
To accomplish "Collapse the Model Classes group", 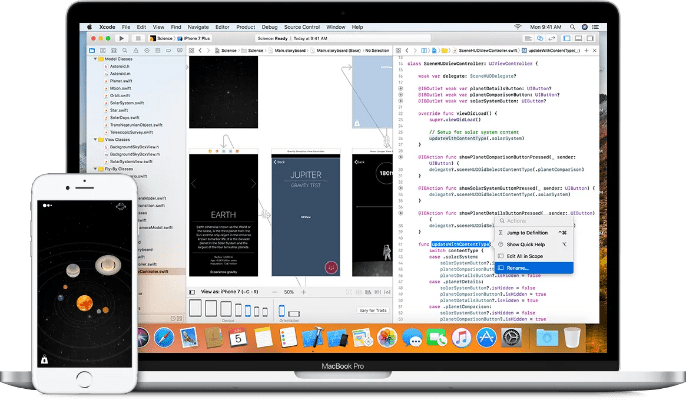I will point(93,57).
